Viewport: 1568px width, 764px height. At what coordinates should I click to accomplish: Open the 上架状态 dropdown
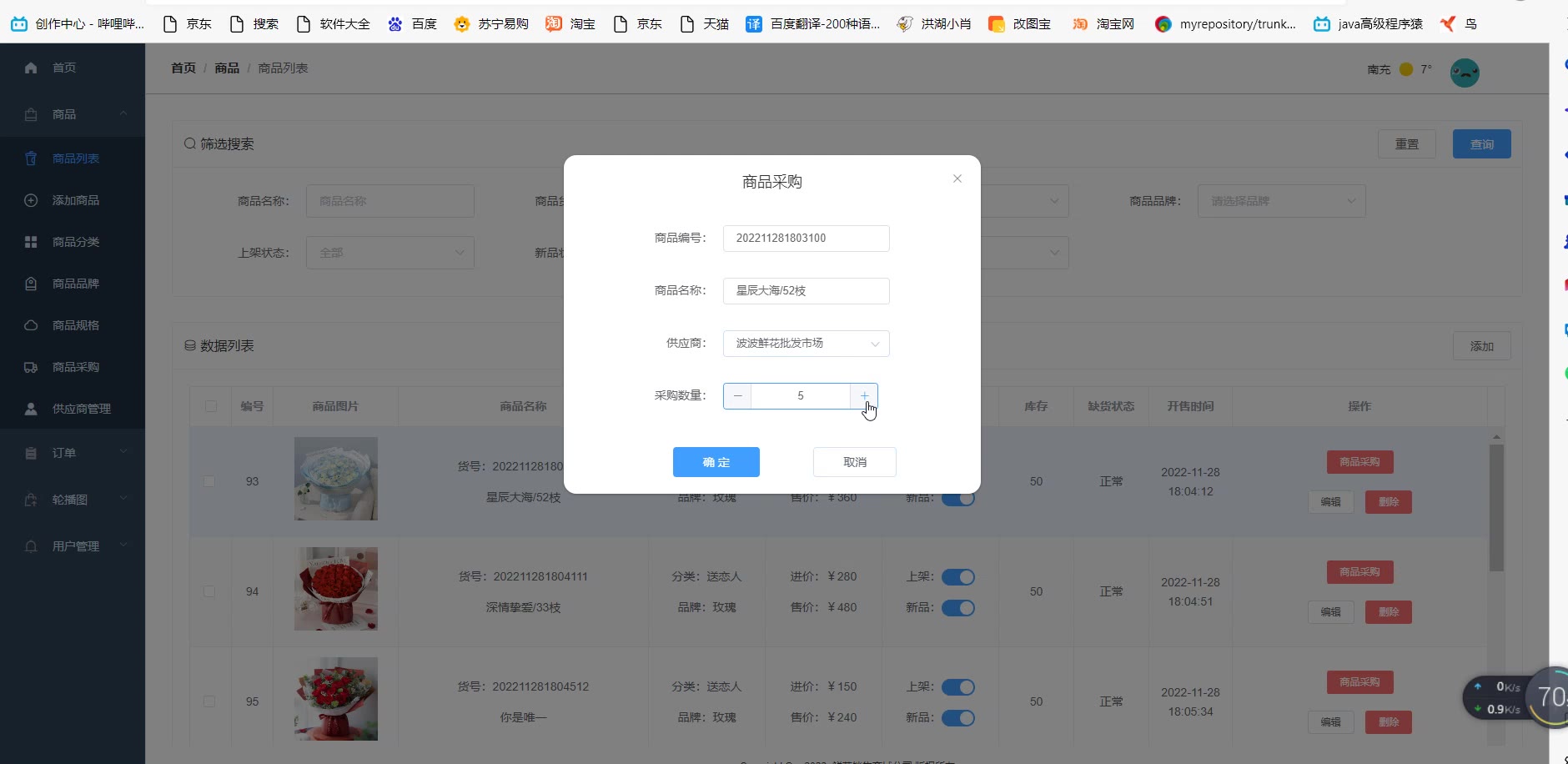[390, 253]
